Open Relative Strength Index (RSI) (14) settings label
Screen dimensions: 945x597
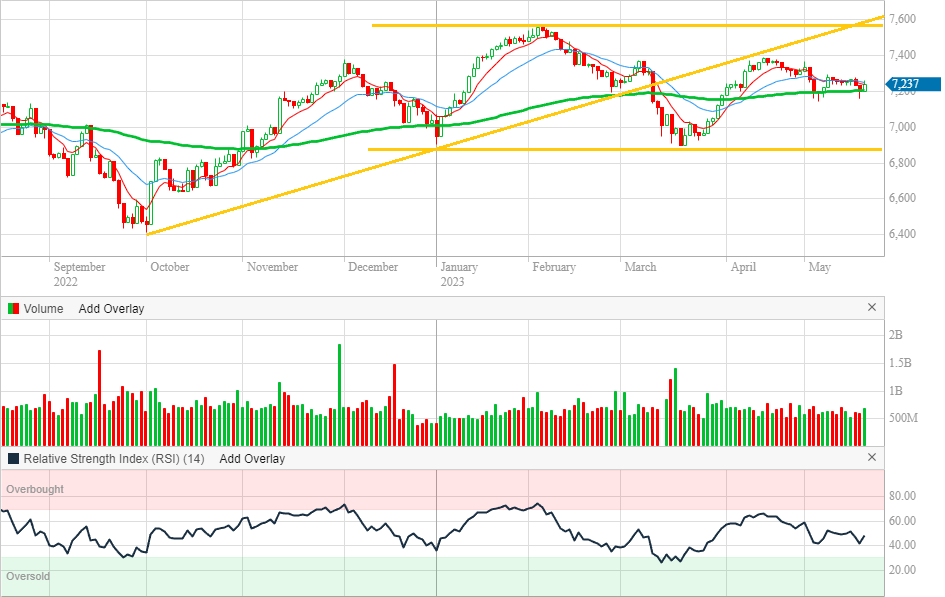click(x=114, y=459)
